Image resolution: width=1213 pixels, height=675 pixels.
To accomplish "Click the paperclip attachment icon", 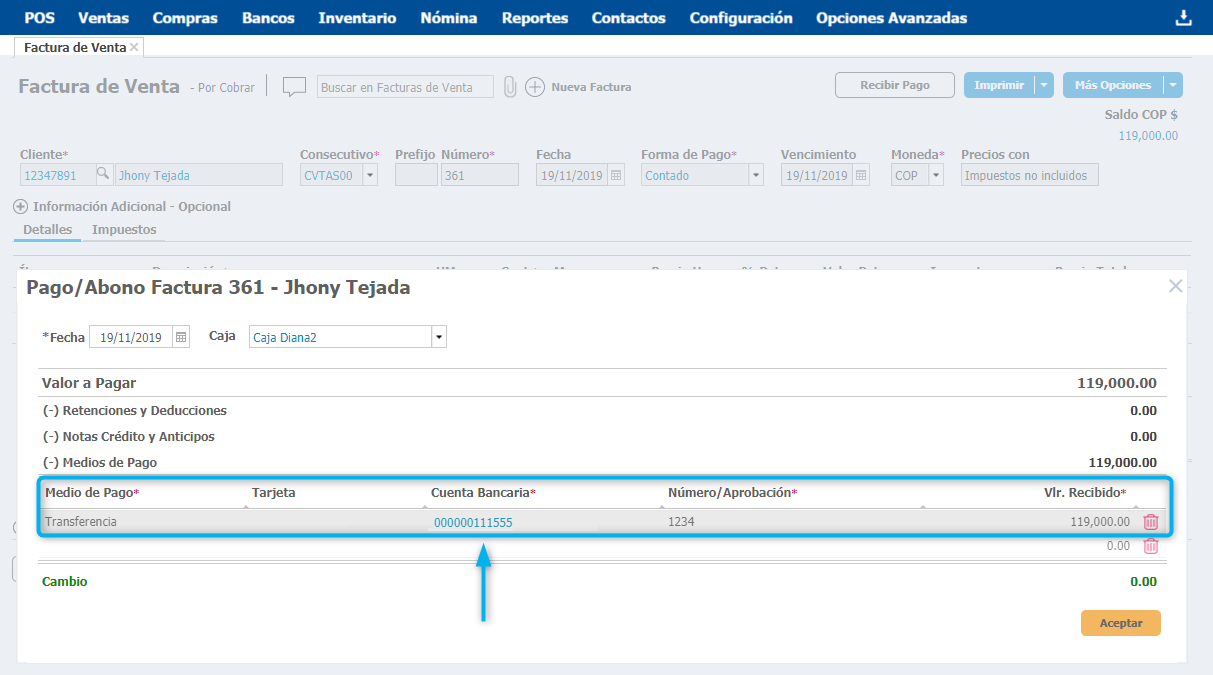I will pos(510,87).
